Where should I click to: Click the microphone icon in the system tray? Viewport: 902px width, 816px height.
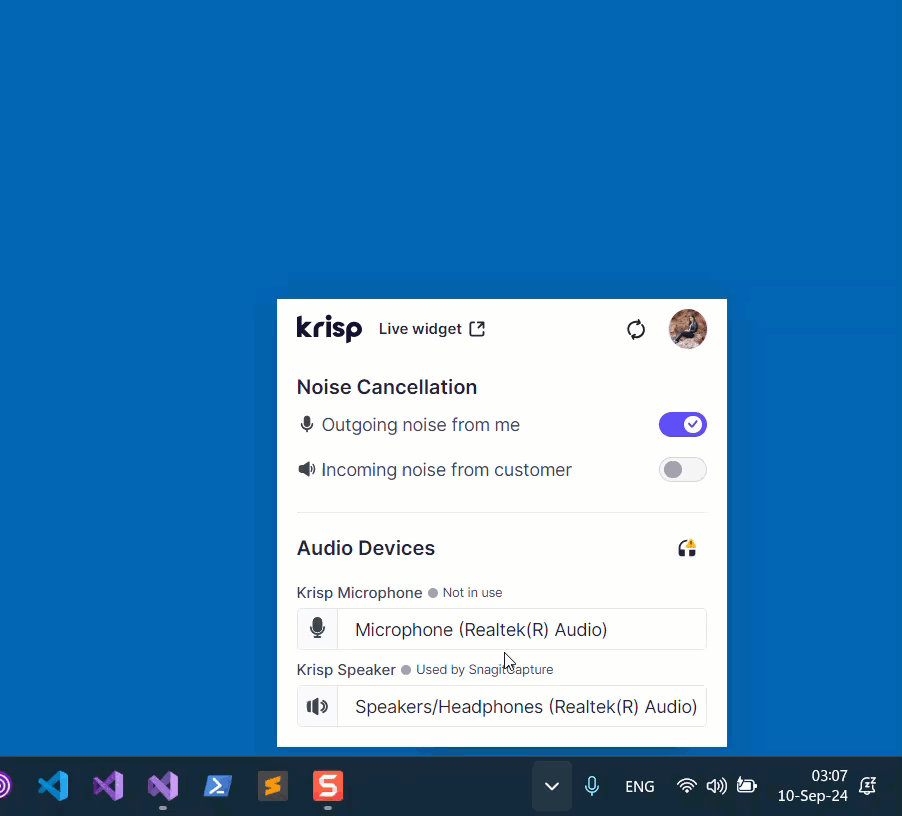point(592,786)
